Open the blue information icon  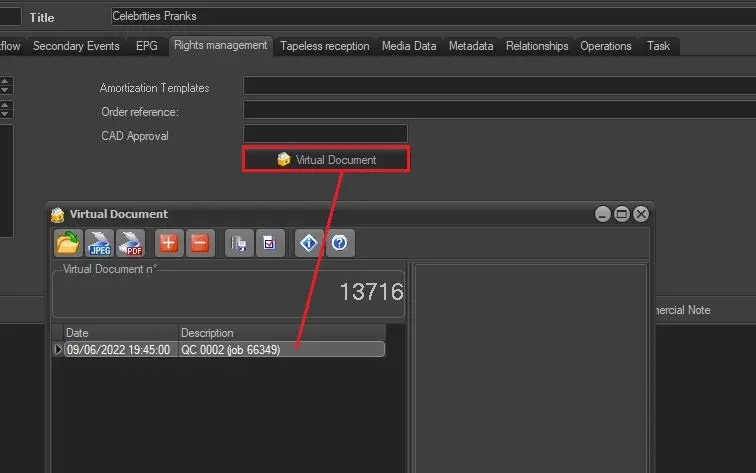click(x=310, y=243)
